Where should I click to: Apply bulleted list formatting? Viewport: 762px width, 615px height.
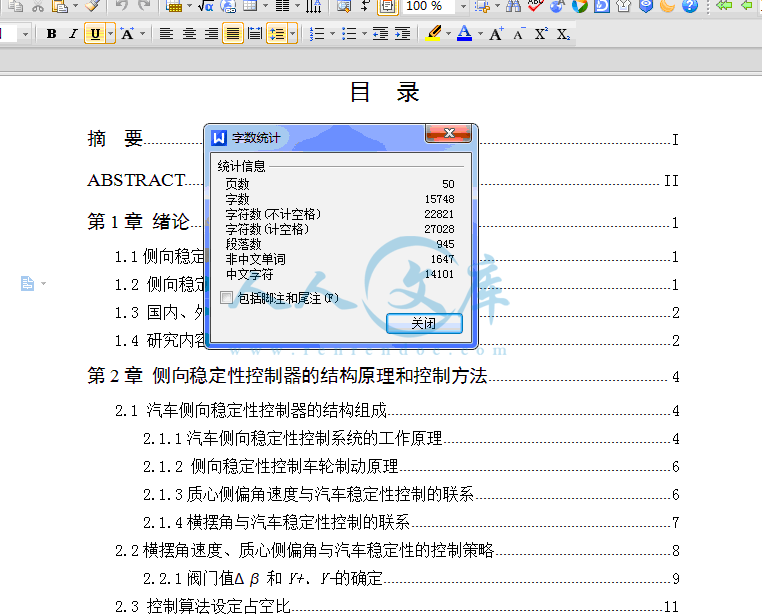pos(349,34)
